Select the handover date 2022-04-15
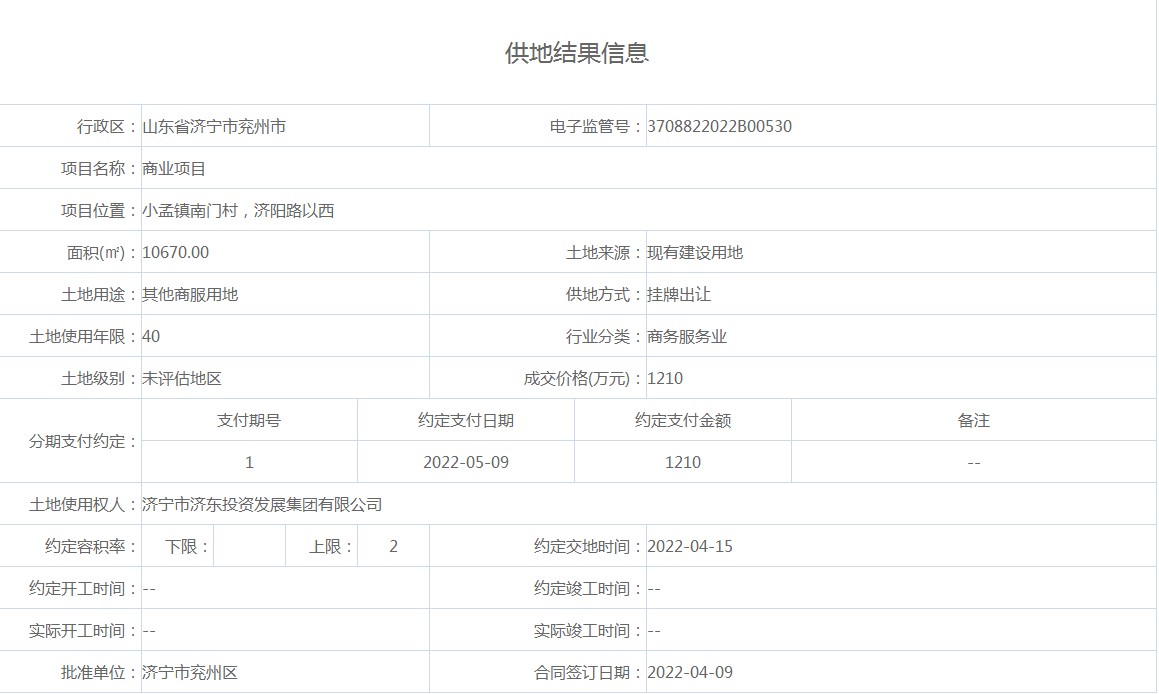1159x694 pixels. point(690,547)
